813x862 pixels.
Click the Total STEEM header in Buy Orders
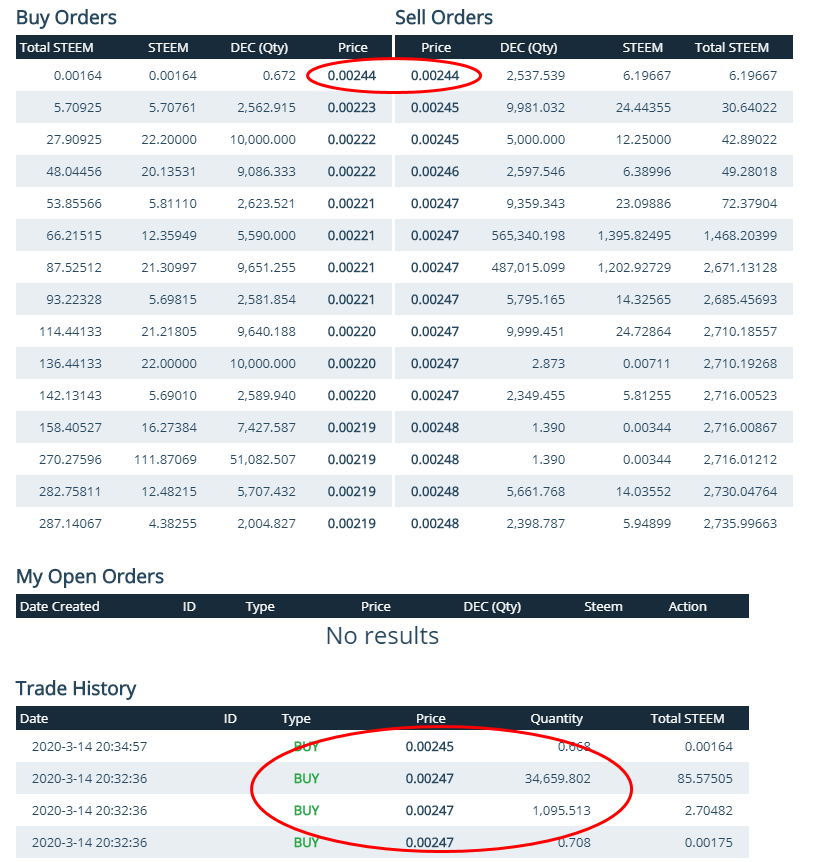pos(57,48)
